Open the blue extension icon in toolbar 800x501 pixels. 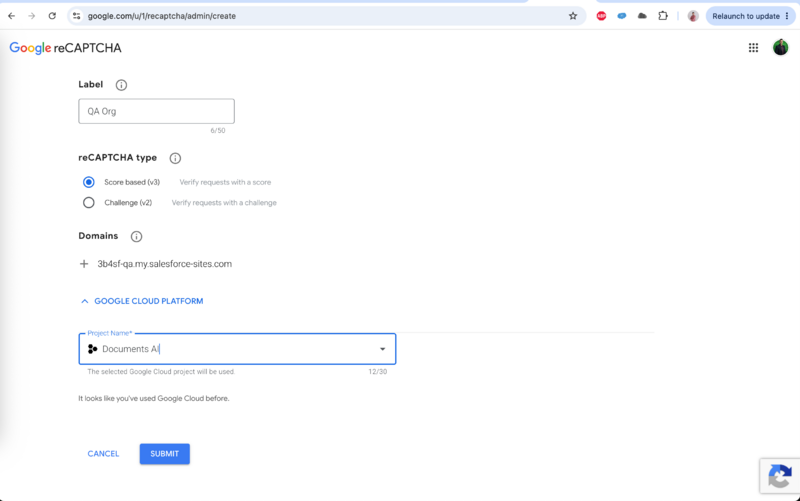[x=621, y=16]
